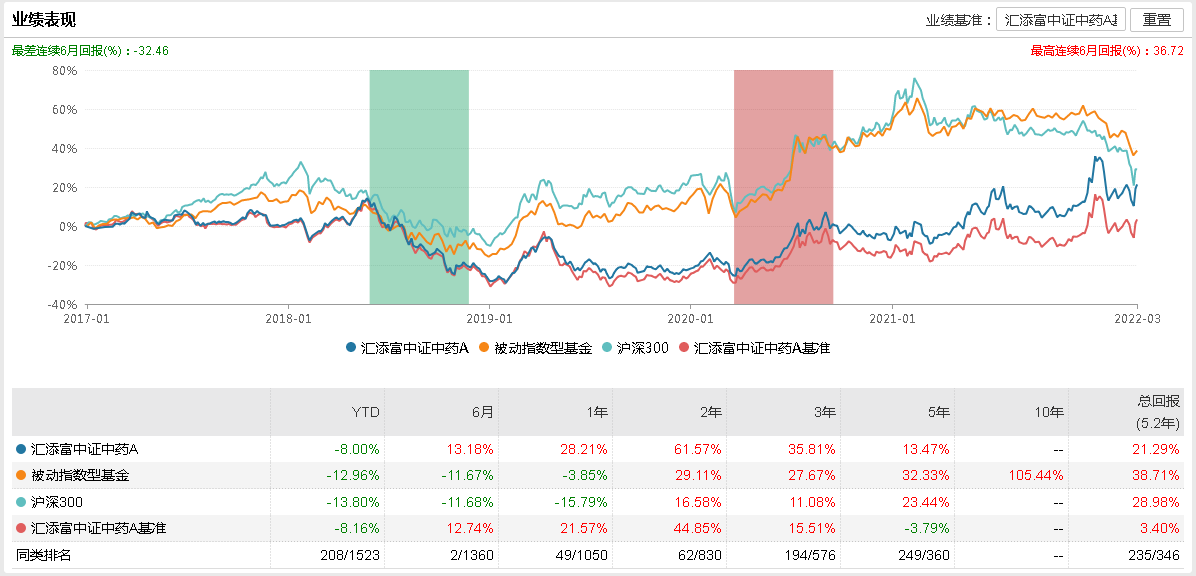Image resolution: width=1196 pixels, height=576 pixels.
Task: Click the 最差连续6月回报 label
Action: pos(74,51)
